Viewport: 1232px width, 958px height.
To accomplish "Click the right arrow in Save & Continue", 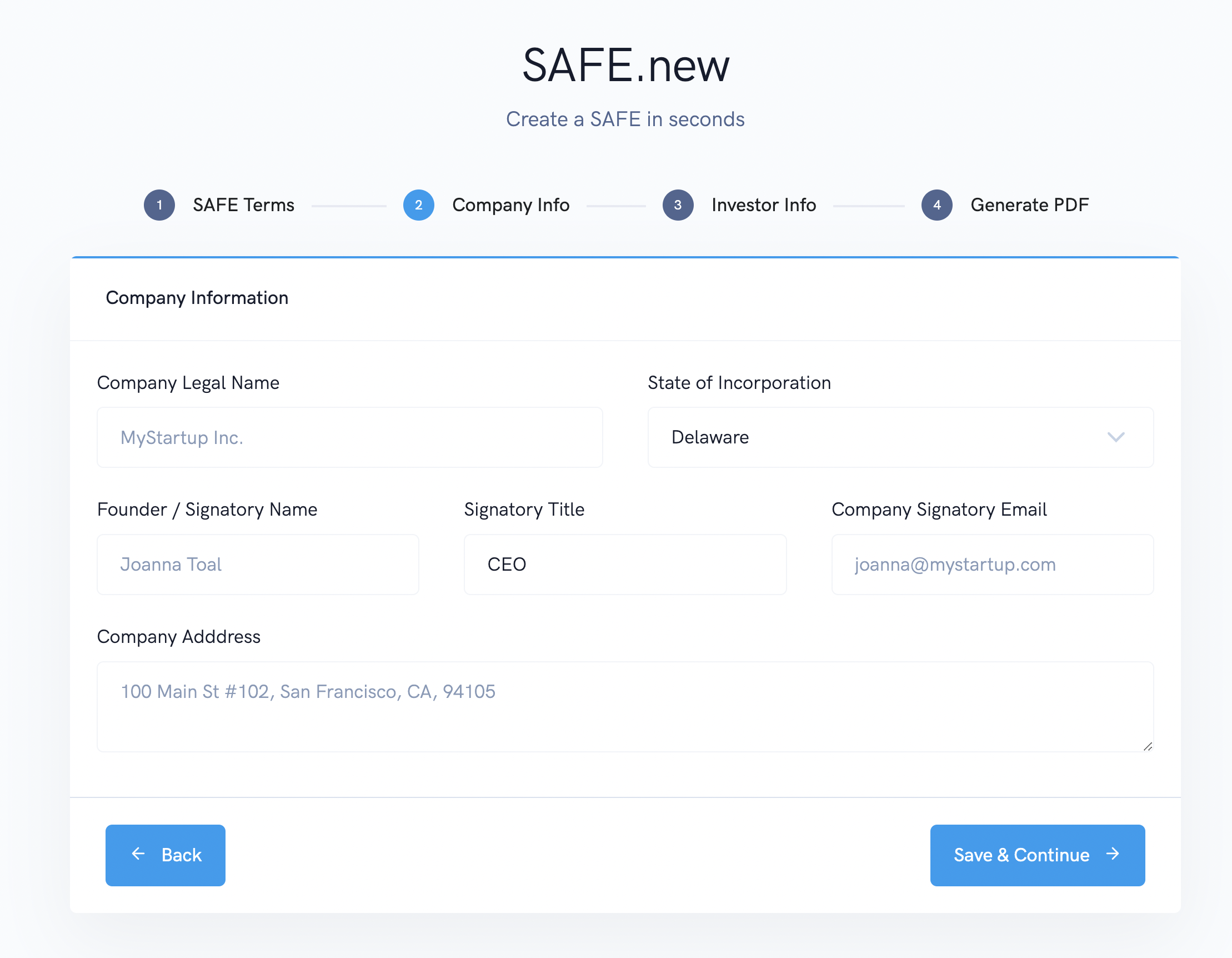I will (1113, 855).
